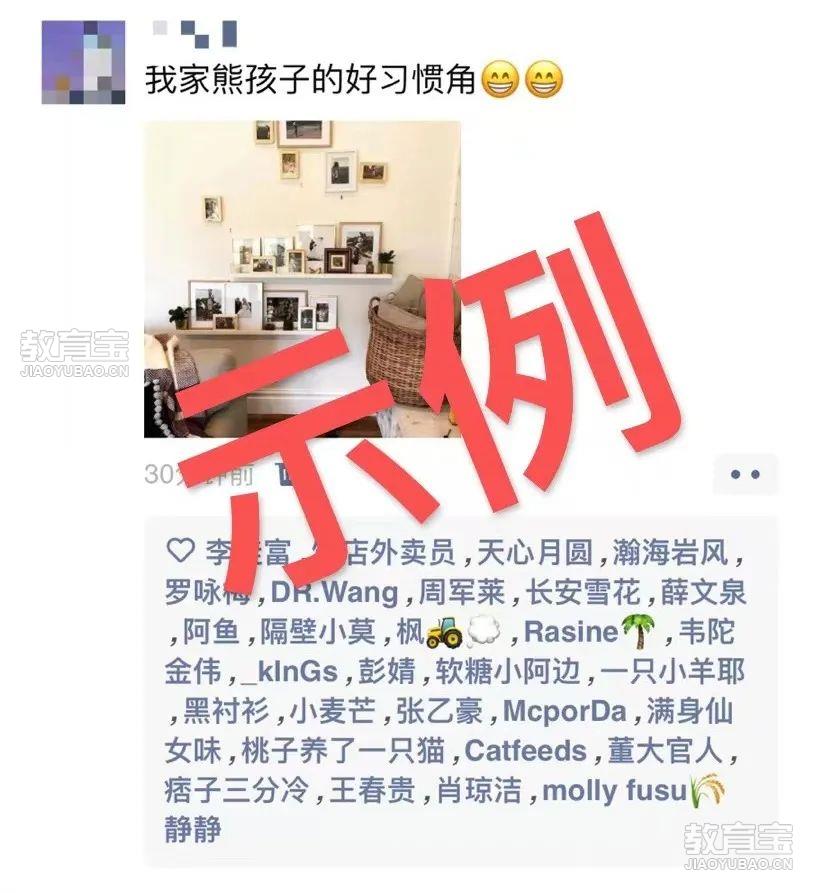
Task: Tap the first grinning emoji
Action: (501, 79)
